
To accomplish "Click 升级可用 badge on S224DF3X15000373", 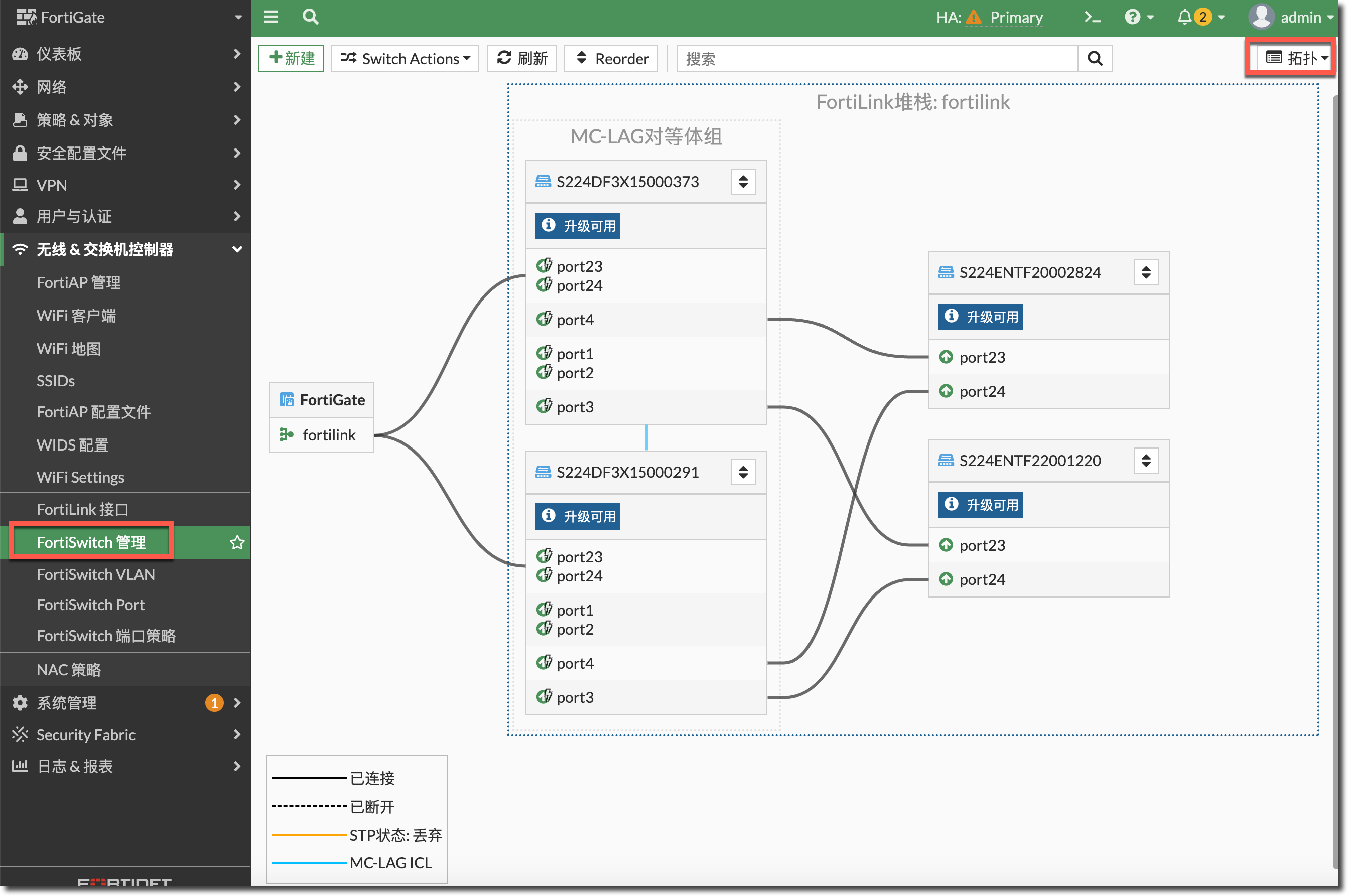I will [x=577, y=226].
